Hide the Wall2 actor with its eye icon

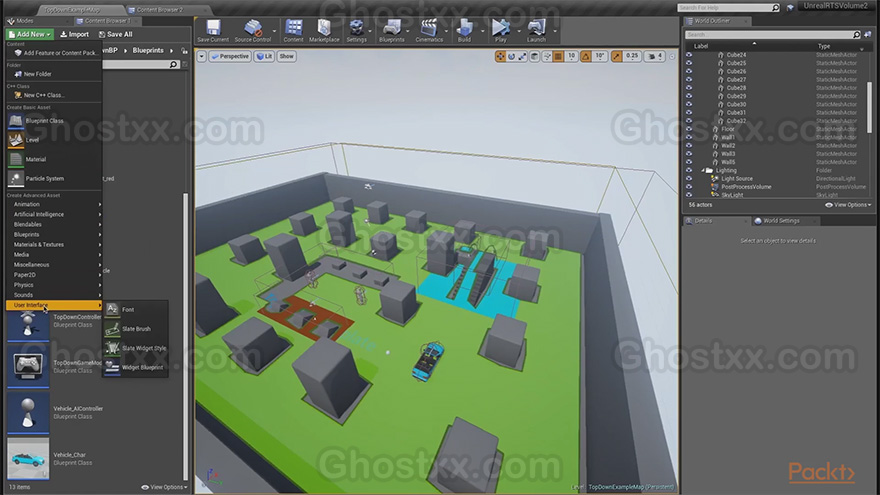[x=689, y=145]
